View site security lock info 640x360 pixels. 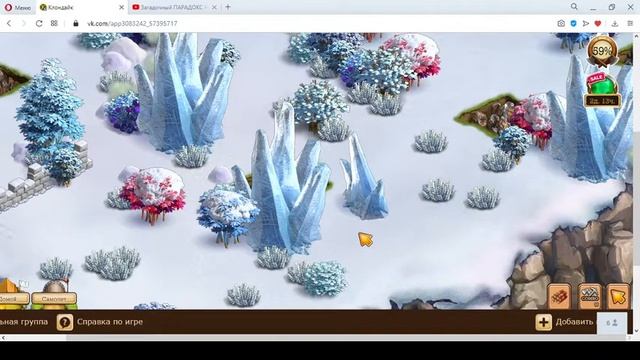tap(76, 23)
